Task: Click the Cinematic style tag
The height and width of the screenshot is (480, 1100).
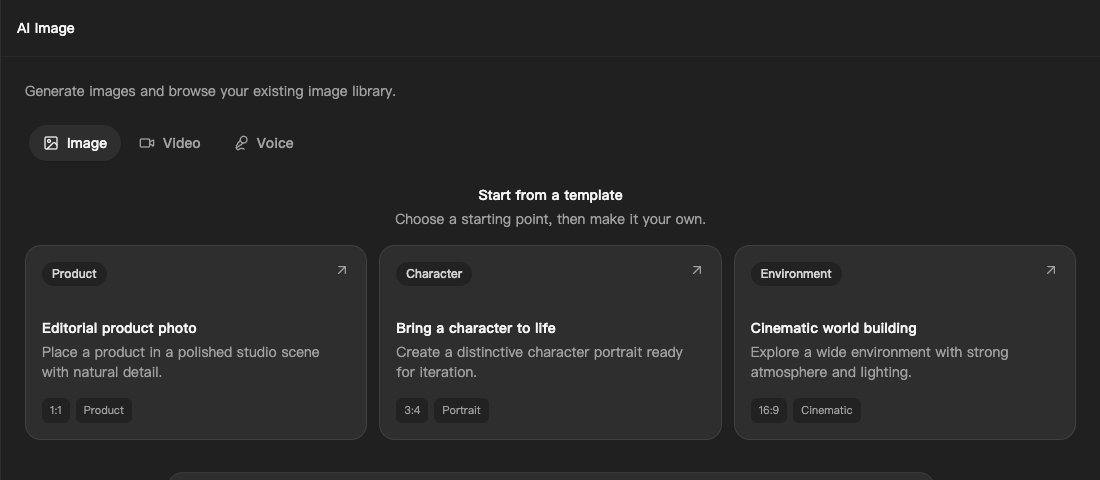Action: point(827,411)
